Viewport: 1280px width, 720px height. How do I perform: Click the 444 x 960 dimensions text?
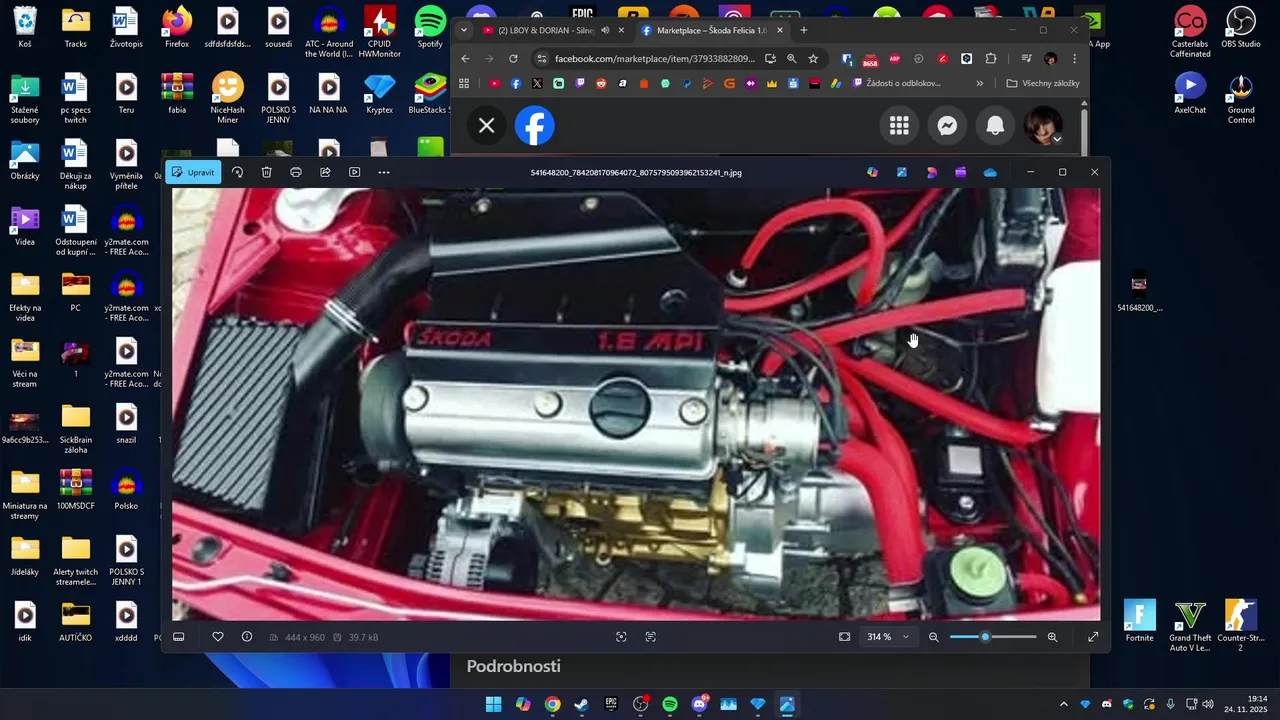pos(305,637)
